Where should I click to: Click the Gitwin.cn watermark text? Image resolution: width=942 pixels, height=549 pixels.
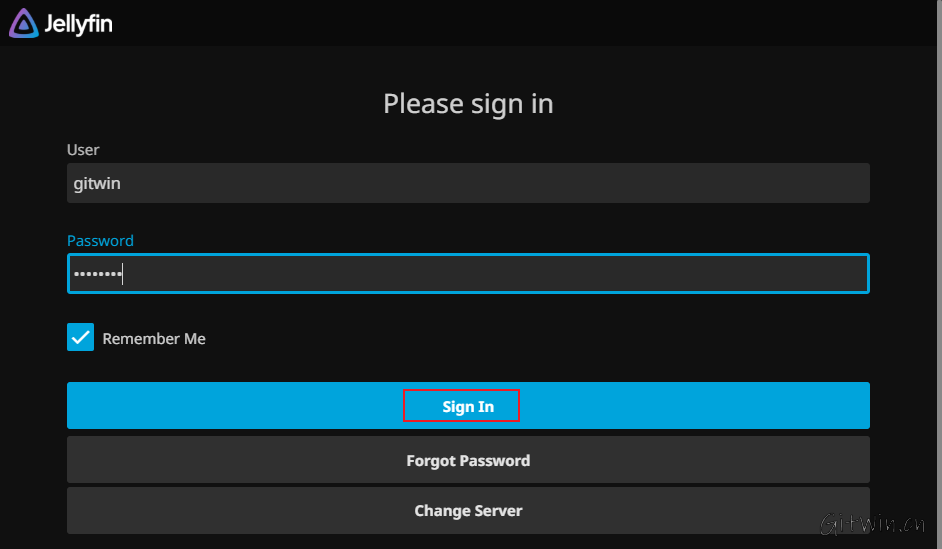click(x=872, y=524)
